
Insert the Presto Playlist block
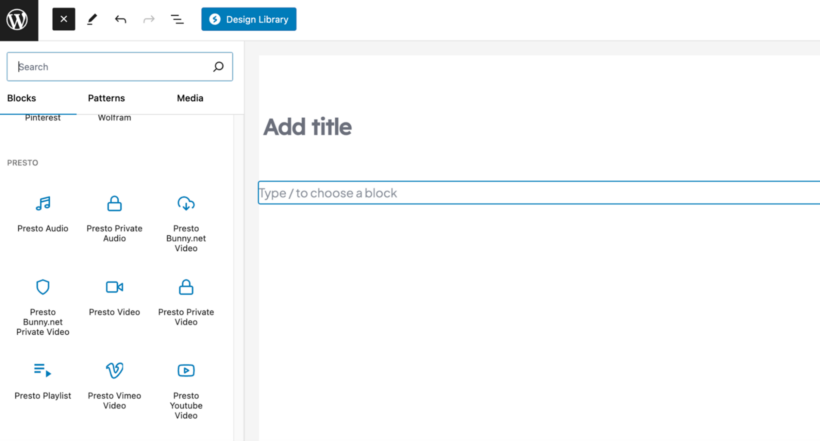tap(43, 381)
